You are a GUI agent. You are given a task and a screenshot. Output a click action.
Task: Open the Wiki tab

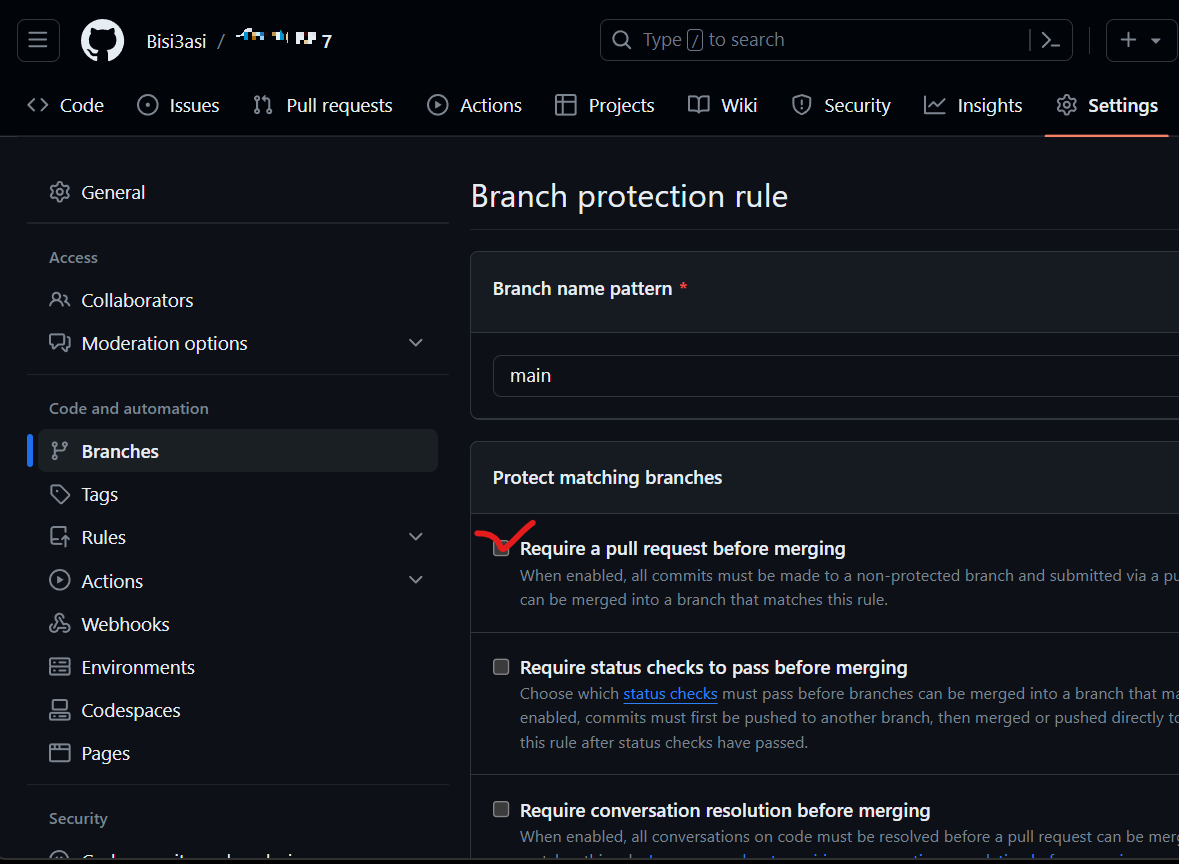723,105
